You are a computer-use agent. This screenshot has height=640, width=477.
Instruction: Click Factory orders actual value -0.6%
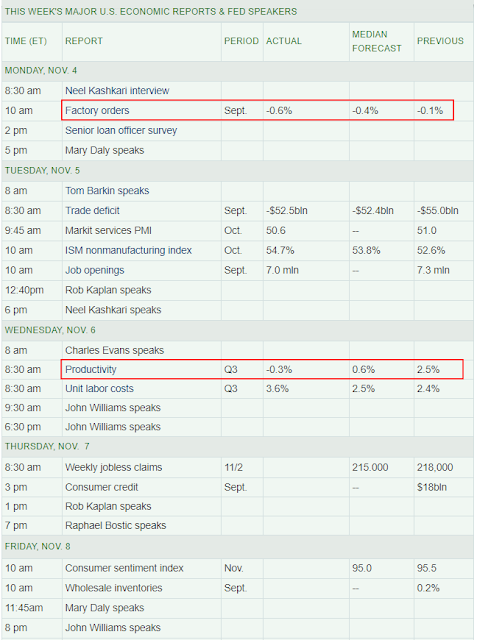[x=279, y=111]
